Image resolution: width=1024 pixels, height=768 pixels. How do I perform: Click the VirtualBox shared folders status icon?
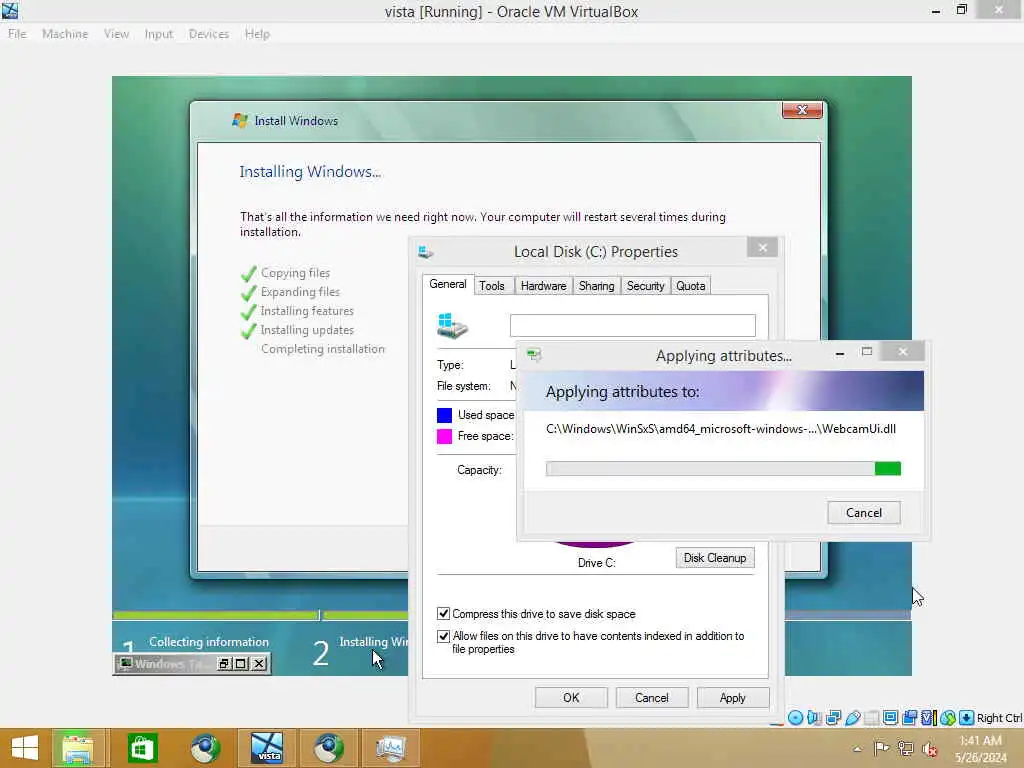pos(871,718)
